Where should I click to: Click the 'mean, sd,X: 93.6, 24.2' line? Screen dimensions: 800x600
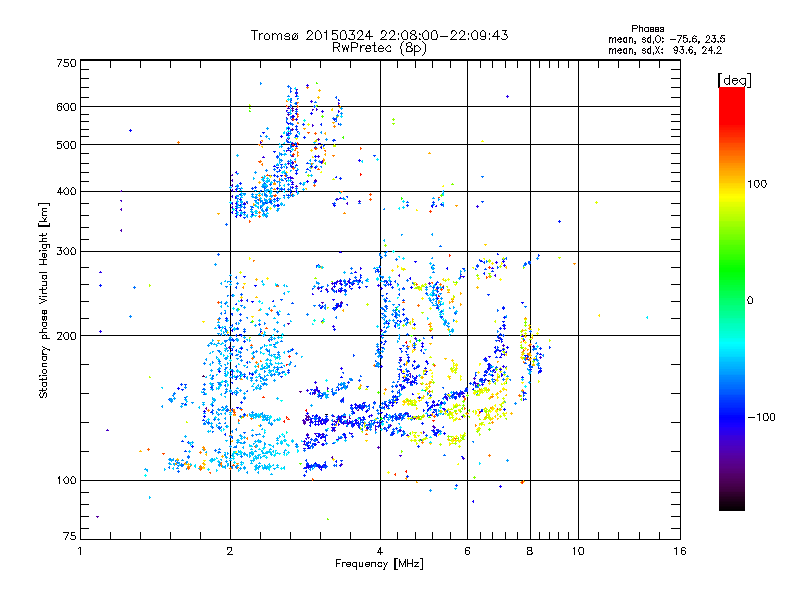pyautogui.click(x=665, y=50)
